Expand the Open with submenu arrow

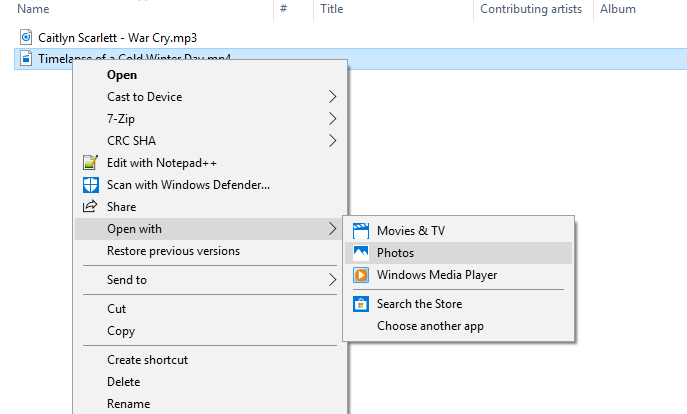[x=333, y=229]
